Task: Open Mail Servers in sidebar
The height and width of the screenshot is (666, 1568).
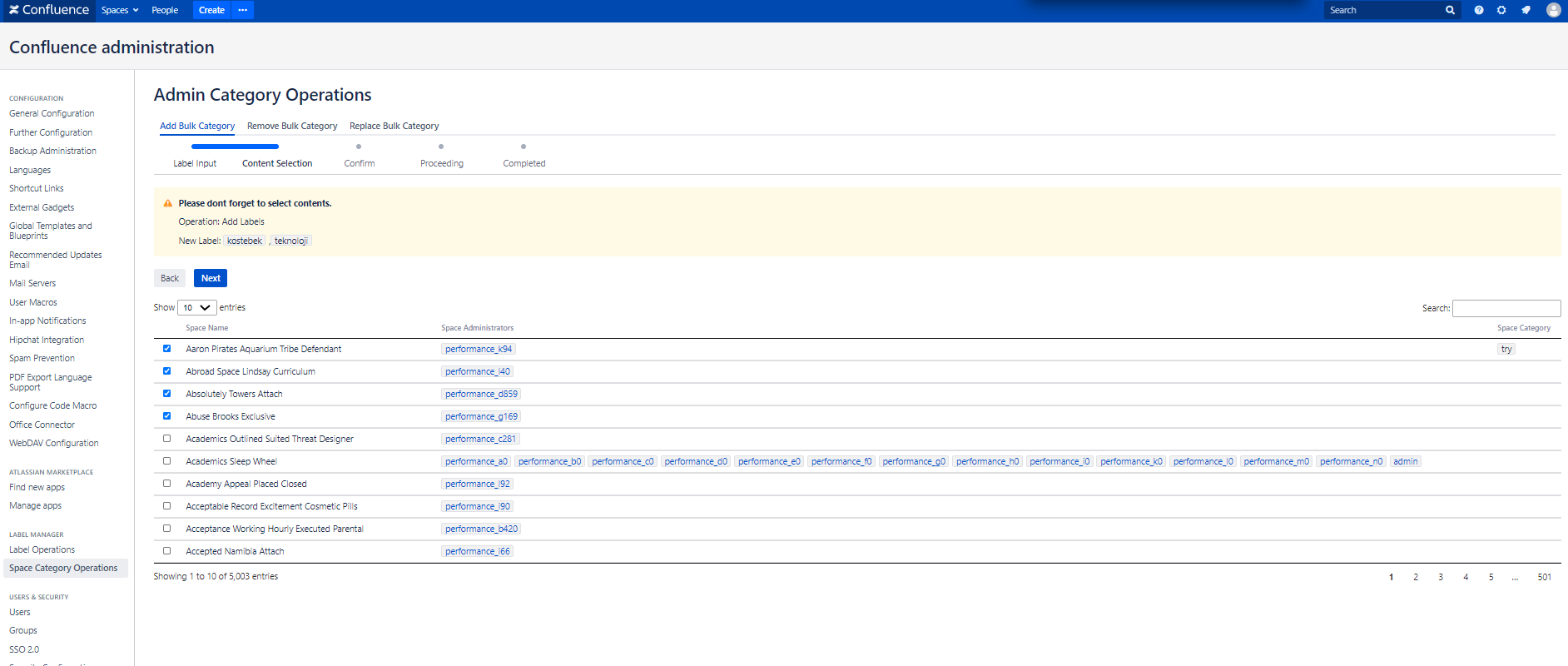Action: coord(32,283)
